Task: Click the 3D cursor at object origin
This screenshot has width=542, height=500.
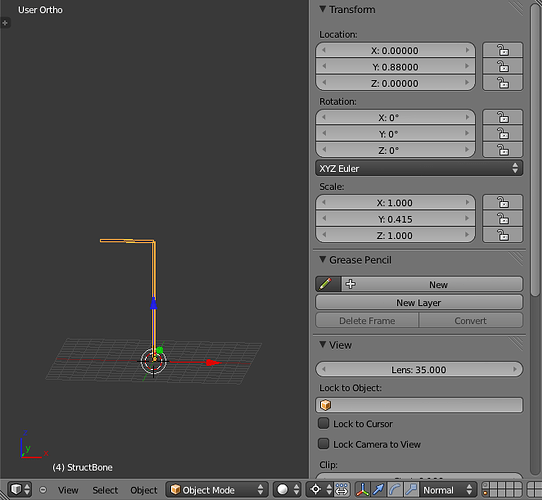Action: click(154, 361)
